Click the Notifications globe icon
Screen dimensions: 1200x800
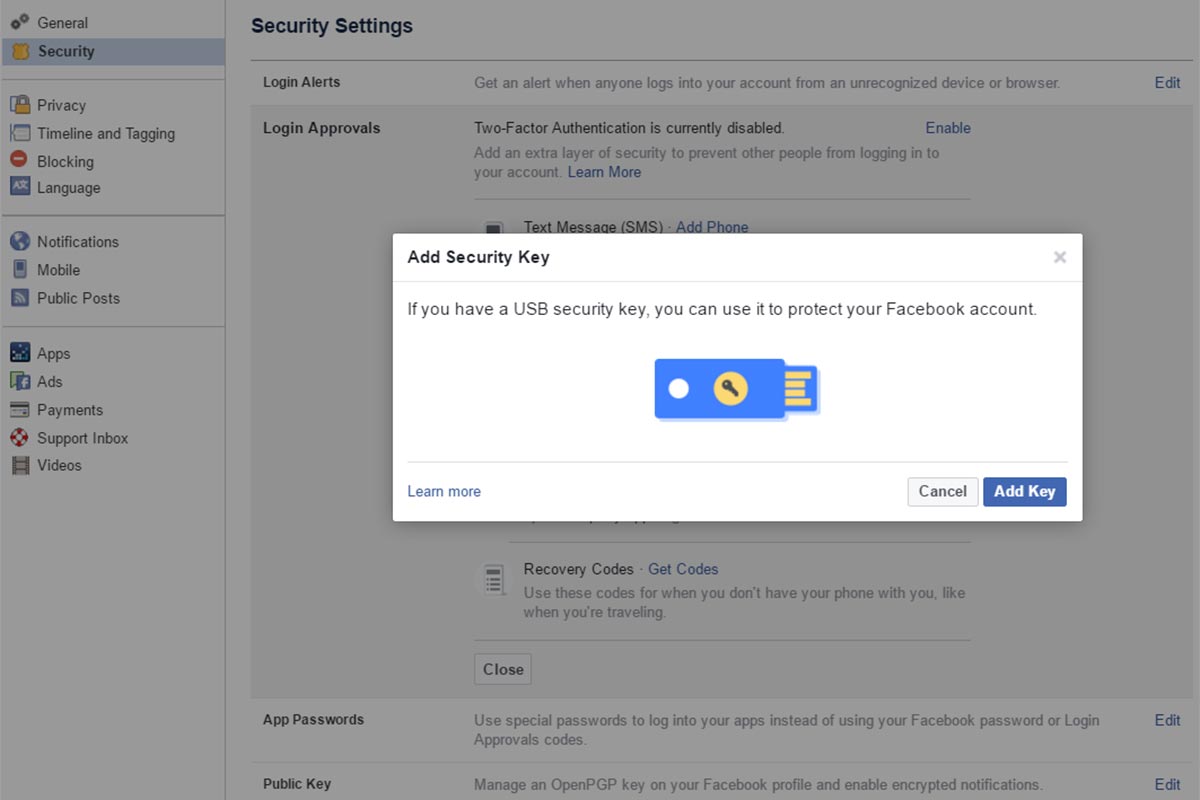[x=20, y=241]
